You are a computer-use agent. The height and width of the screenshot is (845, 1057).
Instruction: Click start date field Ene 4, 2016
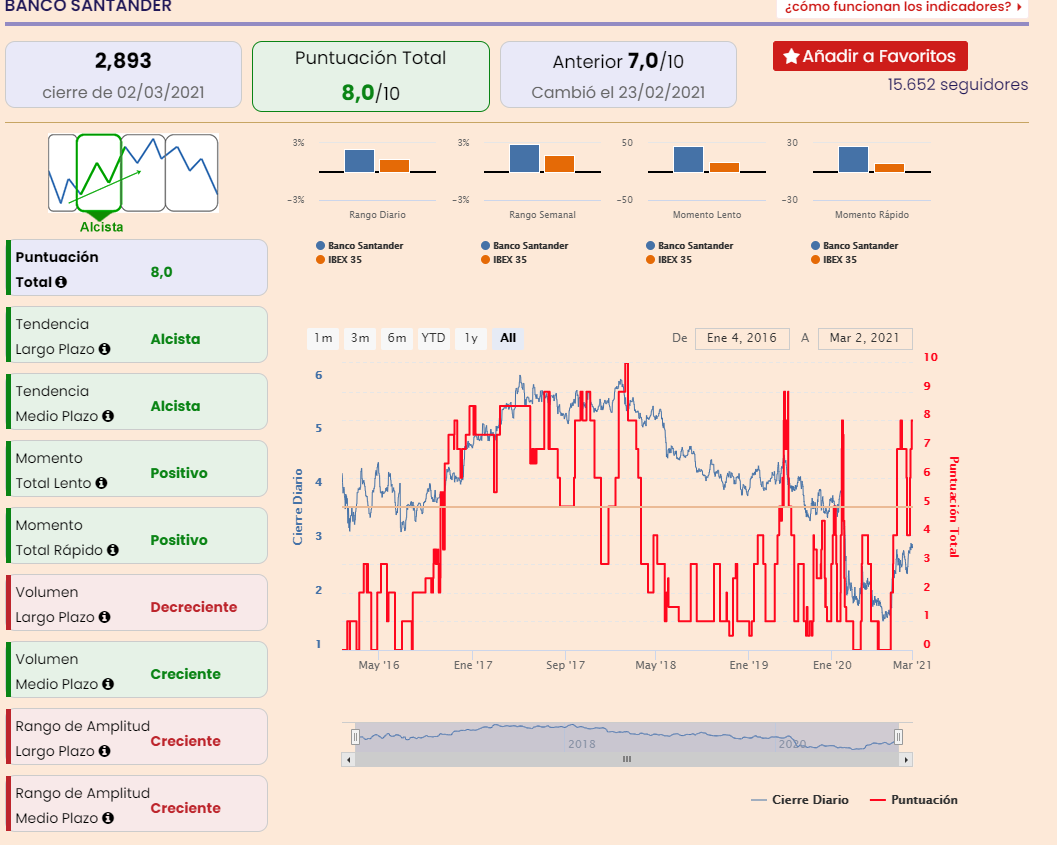[x=742, y=338]
